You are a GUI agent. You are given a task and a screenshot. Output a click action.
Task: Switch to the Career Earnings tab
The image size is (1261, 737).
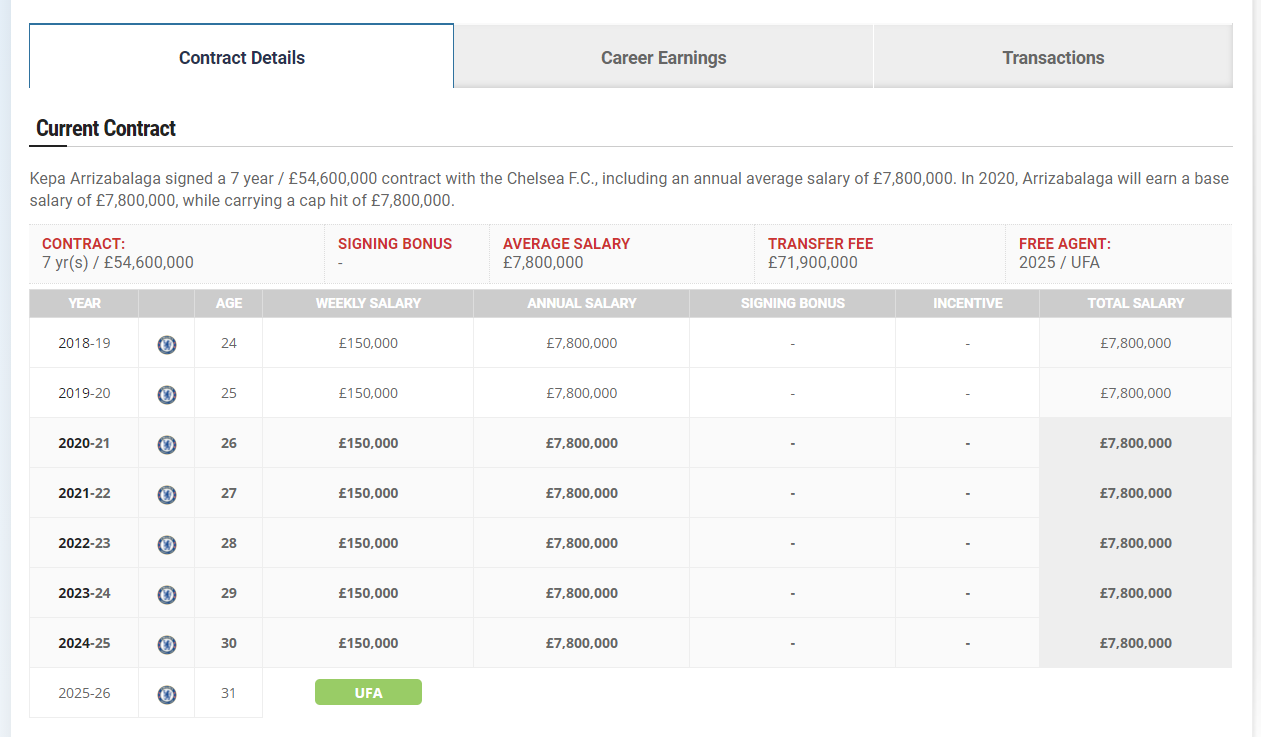pyautogui.click(x=663, y=57)
